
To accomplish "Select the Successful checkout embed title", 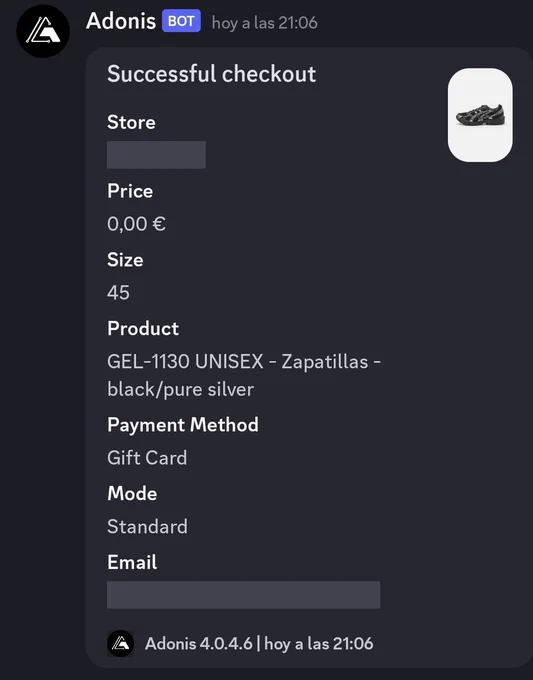I will coord(212,74).
